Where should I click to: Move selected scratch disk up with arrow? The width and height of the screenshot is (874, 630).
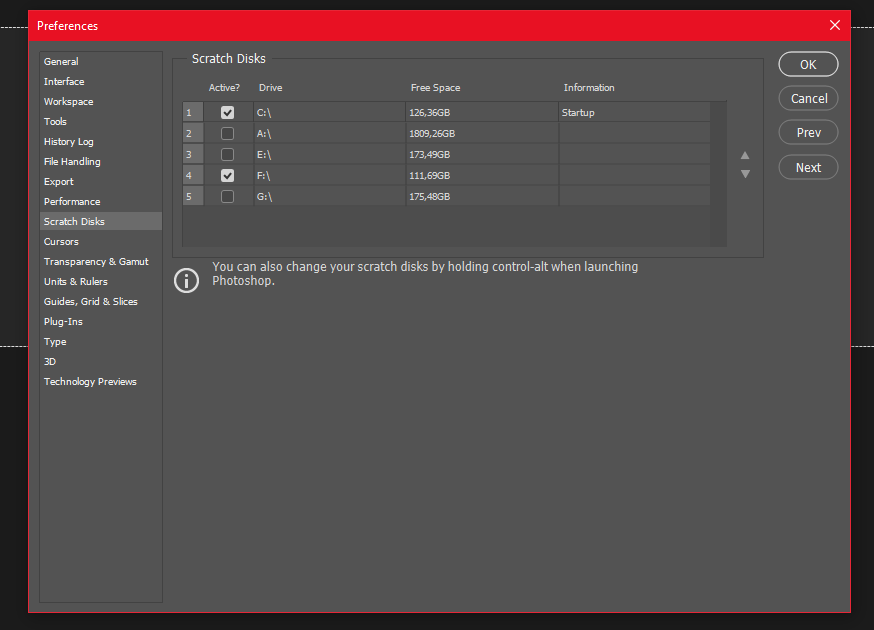tap(745, 156)
